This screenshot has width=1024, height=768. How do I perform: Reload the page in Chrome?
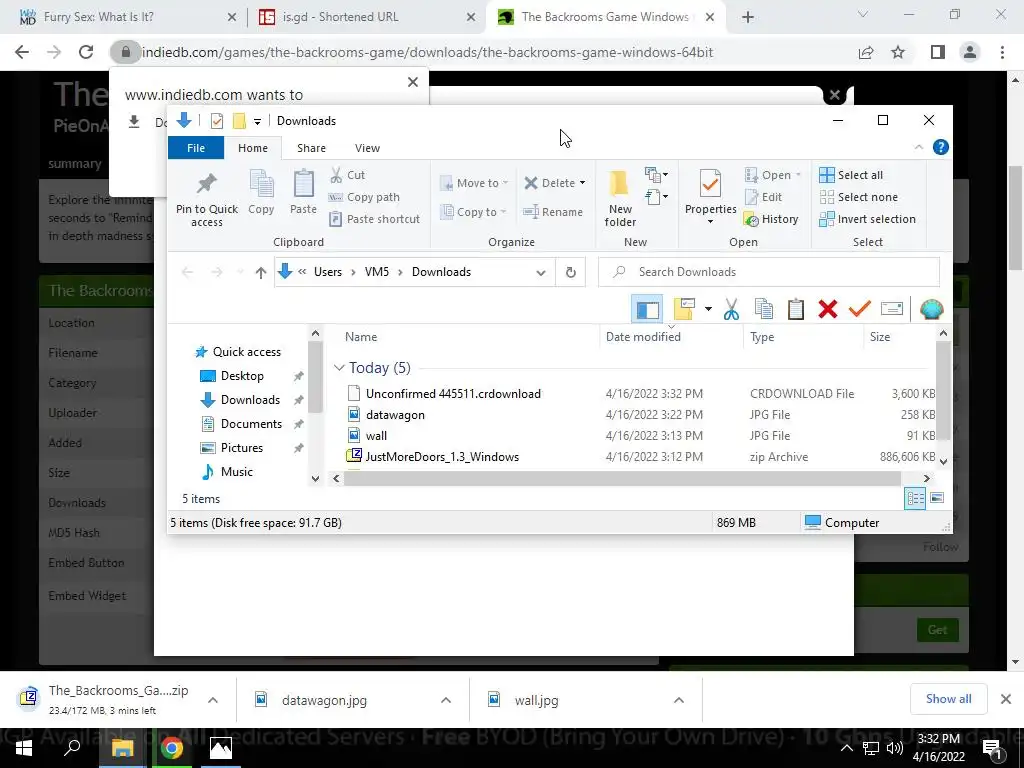(x=86, y=52)
